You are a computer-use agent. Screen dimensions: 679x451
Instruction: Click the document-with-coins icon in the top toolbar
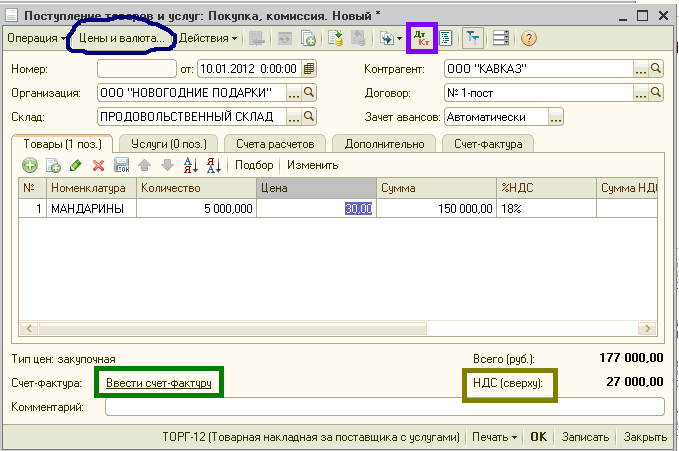(x=336, y=38)
